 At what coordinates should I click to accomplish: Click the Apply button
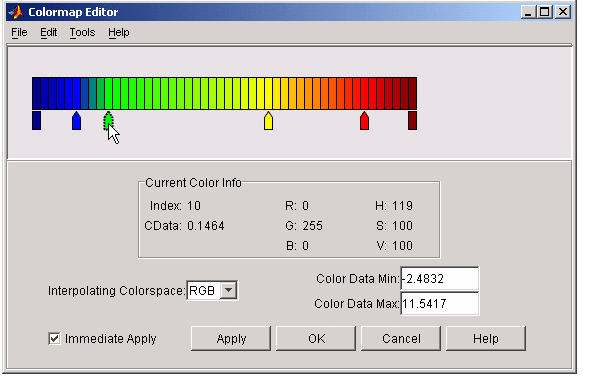click(231, 339)
